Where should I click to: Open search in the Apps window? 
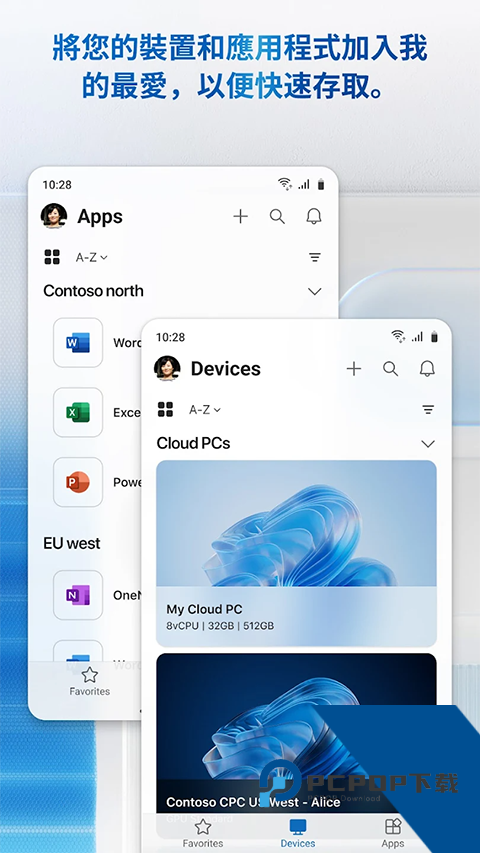pos(277,217)
